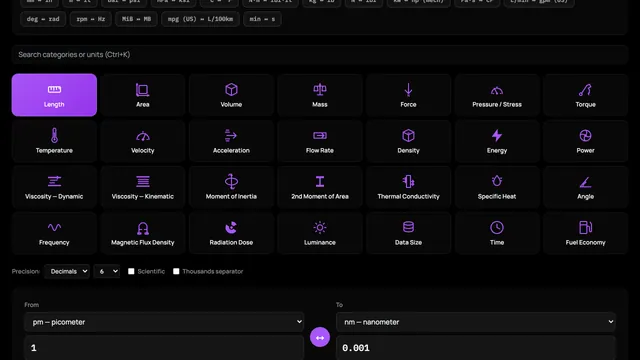This screenshot has height=360, width=640.
Task: Select the Mass scales category
Action: [x=320, y=95]
